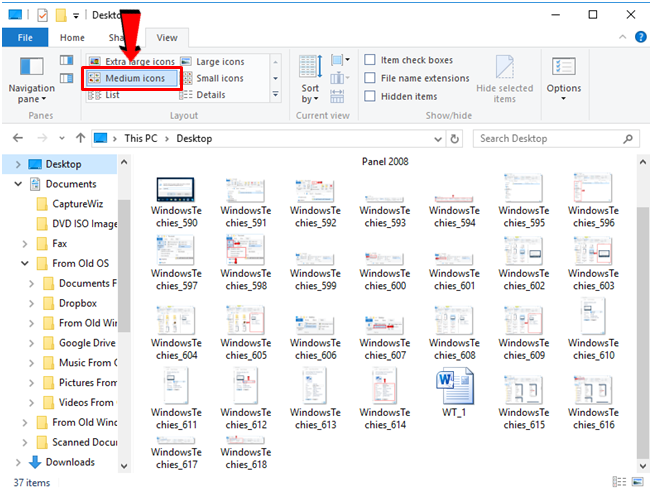Select WindowsTechies_618 file
The image size is (651, 492).
click(246, 453)
